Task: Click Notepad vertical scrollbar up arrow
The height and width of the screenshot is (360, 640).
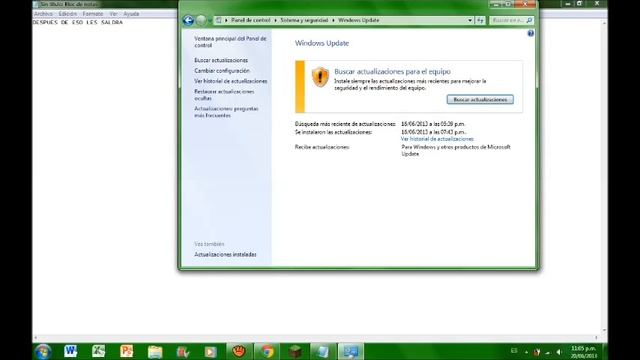Action: [604, 23]
